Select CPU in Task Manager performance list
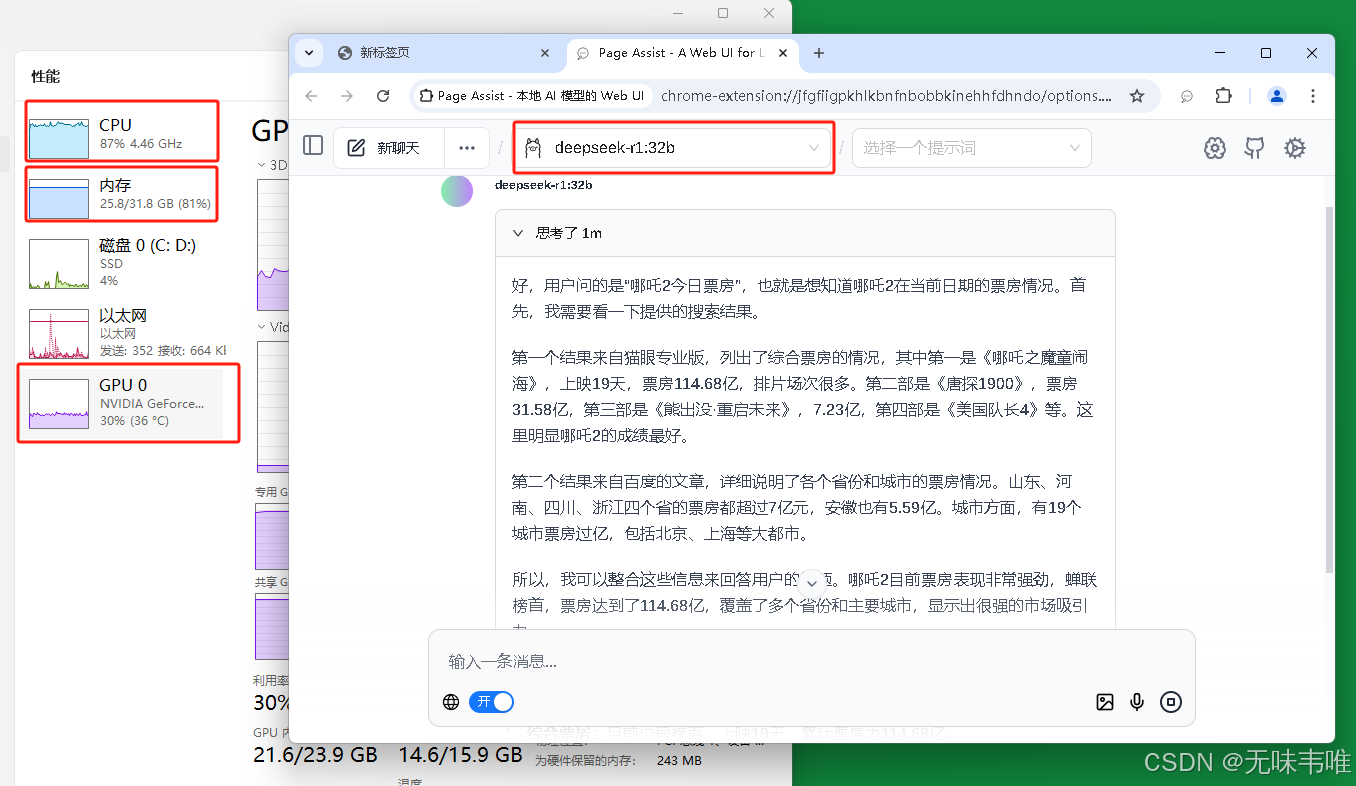 pyautogui.click(x=122, y=132)
